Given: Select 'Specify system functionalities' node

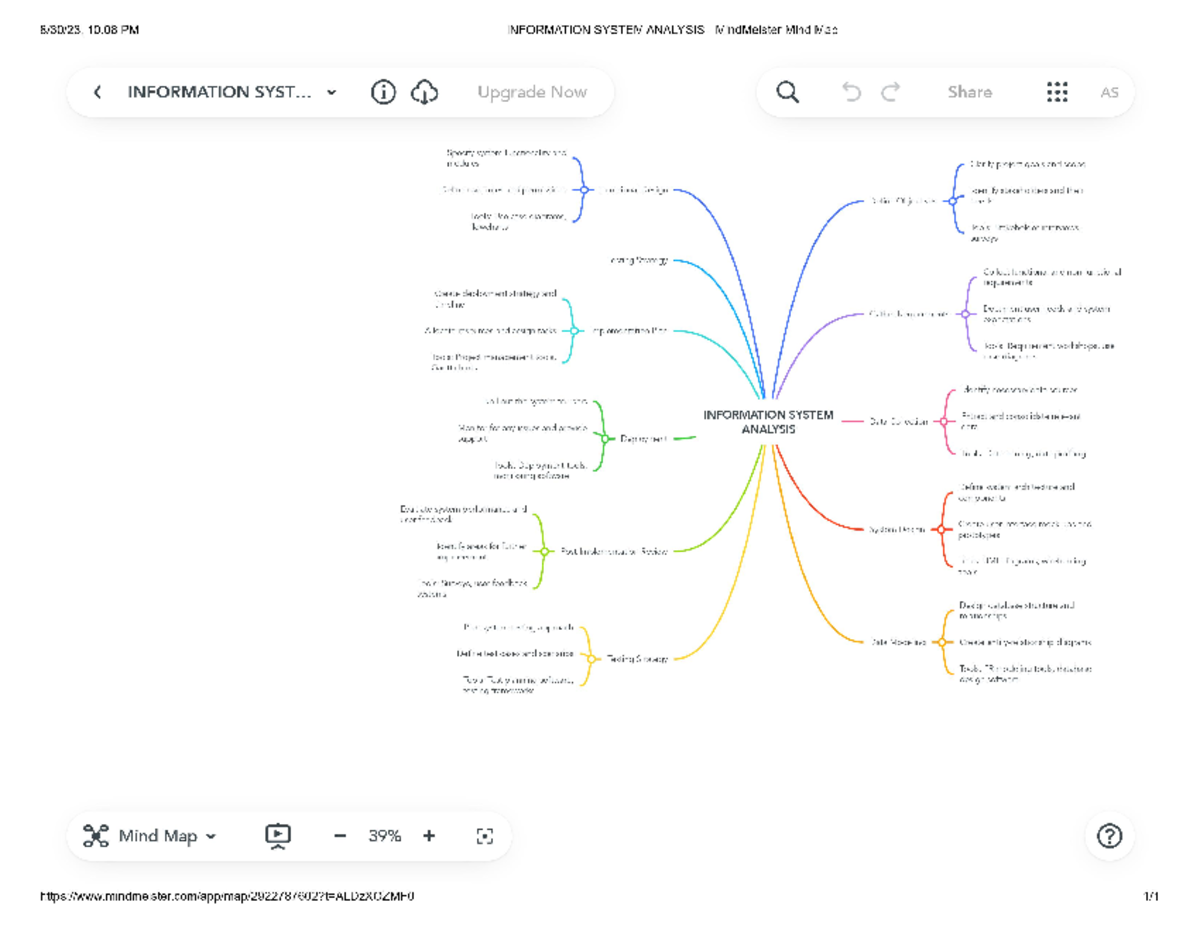Looking at the screenshot, I should point(506,158).
